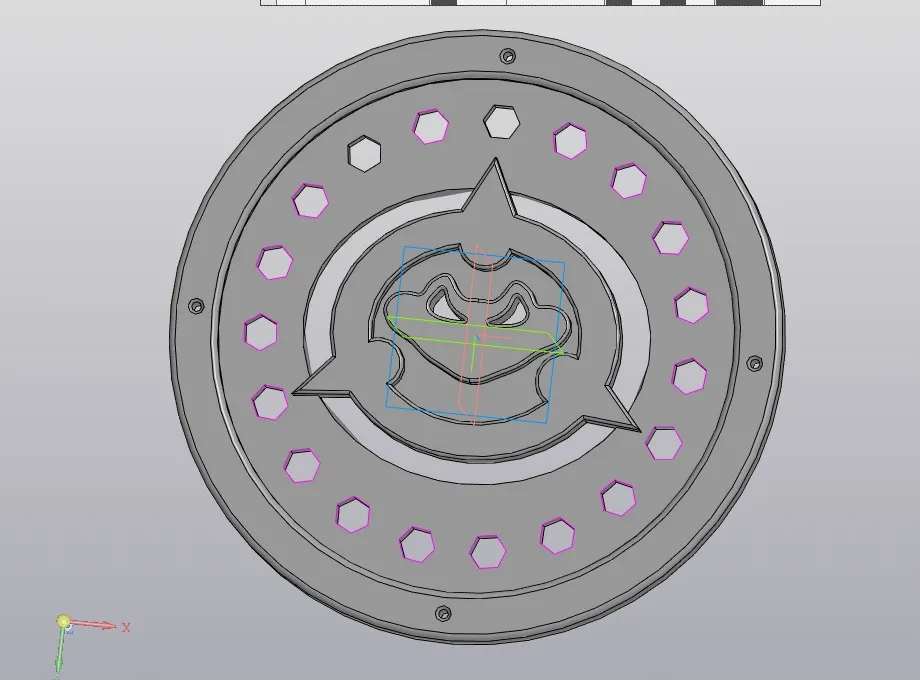Select the leftmost magenta-highlighted hexagon hole
Image resolution: width=920 pixels, height=680 pixels.
pyautogui.click(x=261, y=332)
